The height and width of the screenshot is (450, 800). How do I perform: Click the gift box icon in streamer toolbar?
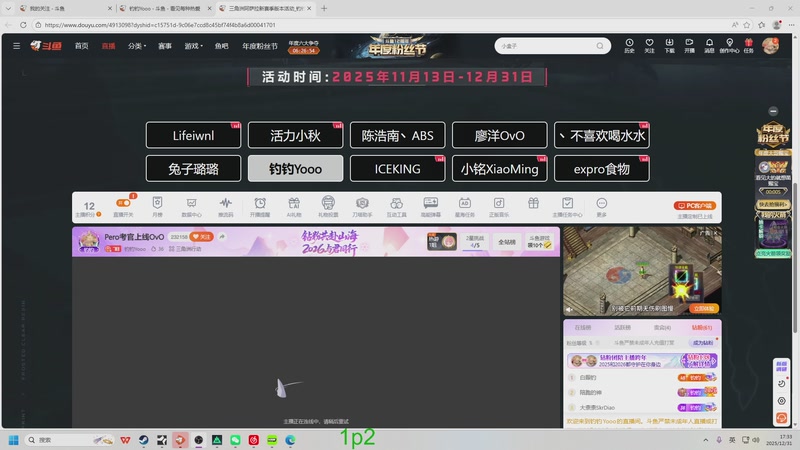(x=533, y=203)
